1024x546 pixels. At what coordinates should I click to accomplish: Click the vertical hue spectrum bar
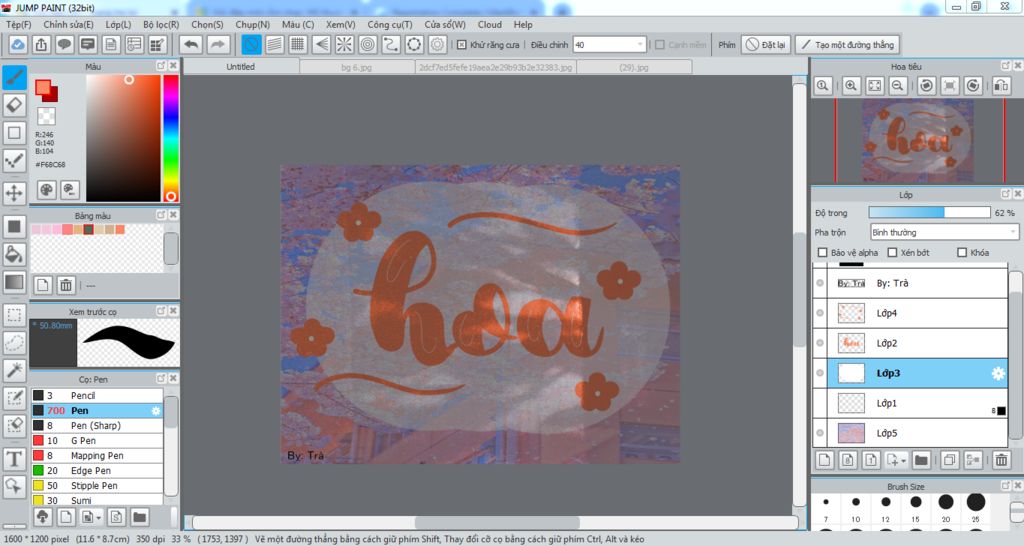tap(170, 138)
